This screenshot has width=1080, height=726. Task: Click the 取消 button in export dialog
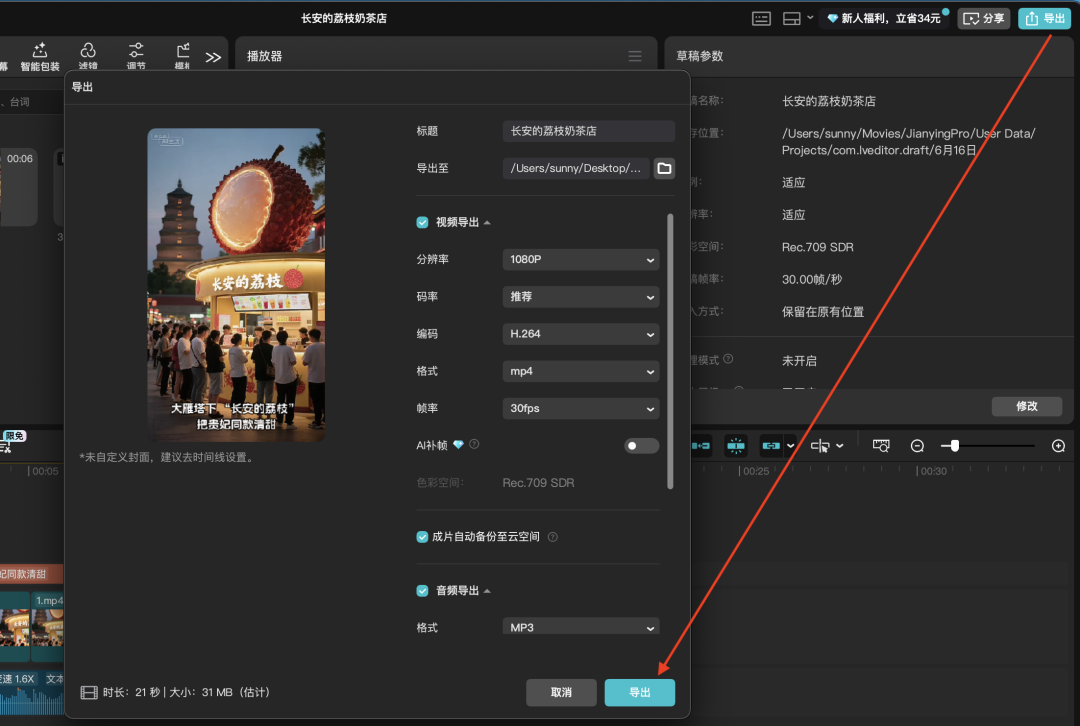click(561, 692)
